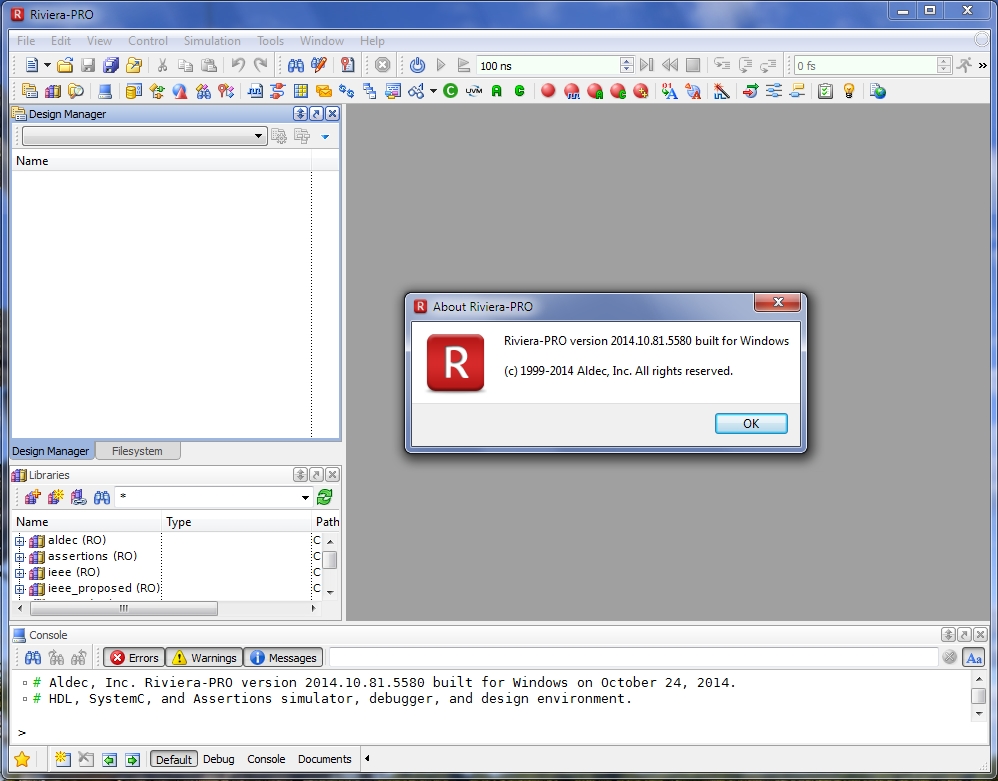Expand the ieee (RO) library node
998x781 pixels.
pos(20,573)
